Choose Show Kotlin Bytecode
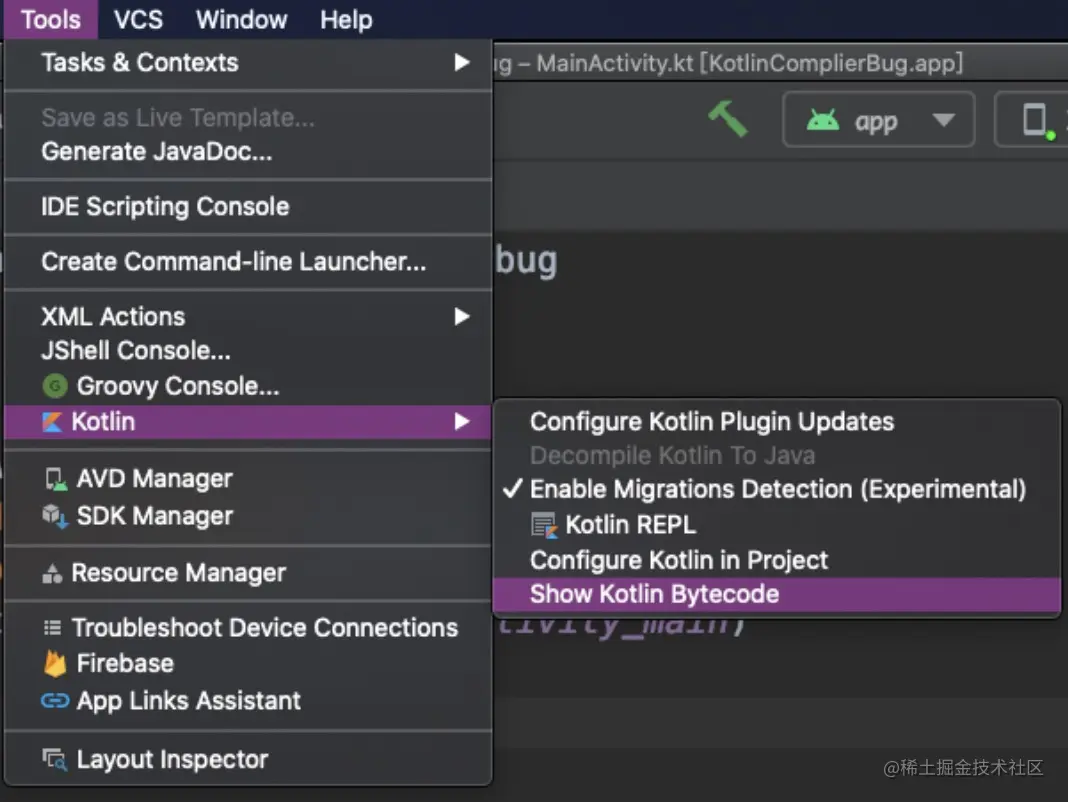This screenshot has width=1068, height=802. (x=776, y=594)
